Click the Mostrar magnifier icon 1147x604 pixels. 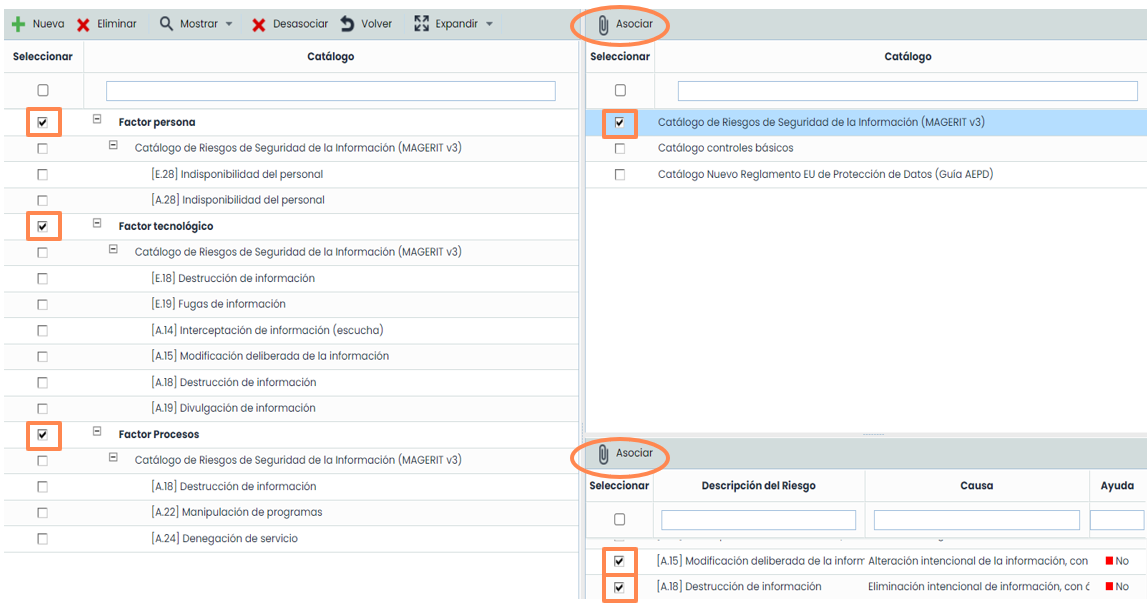point(166,24)
